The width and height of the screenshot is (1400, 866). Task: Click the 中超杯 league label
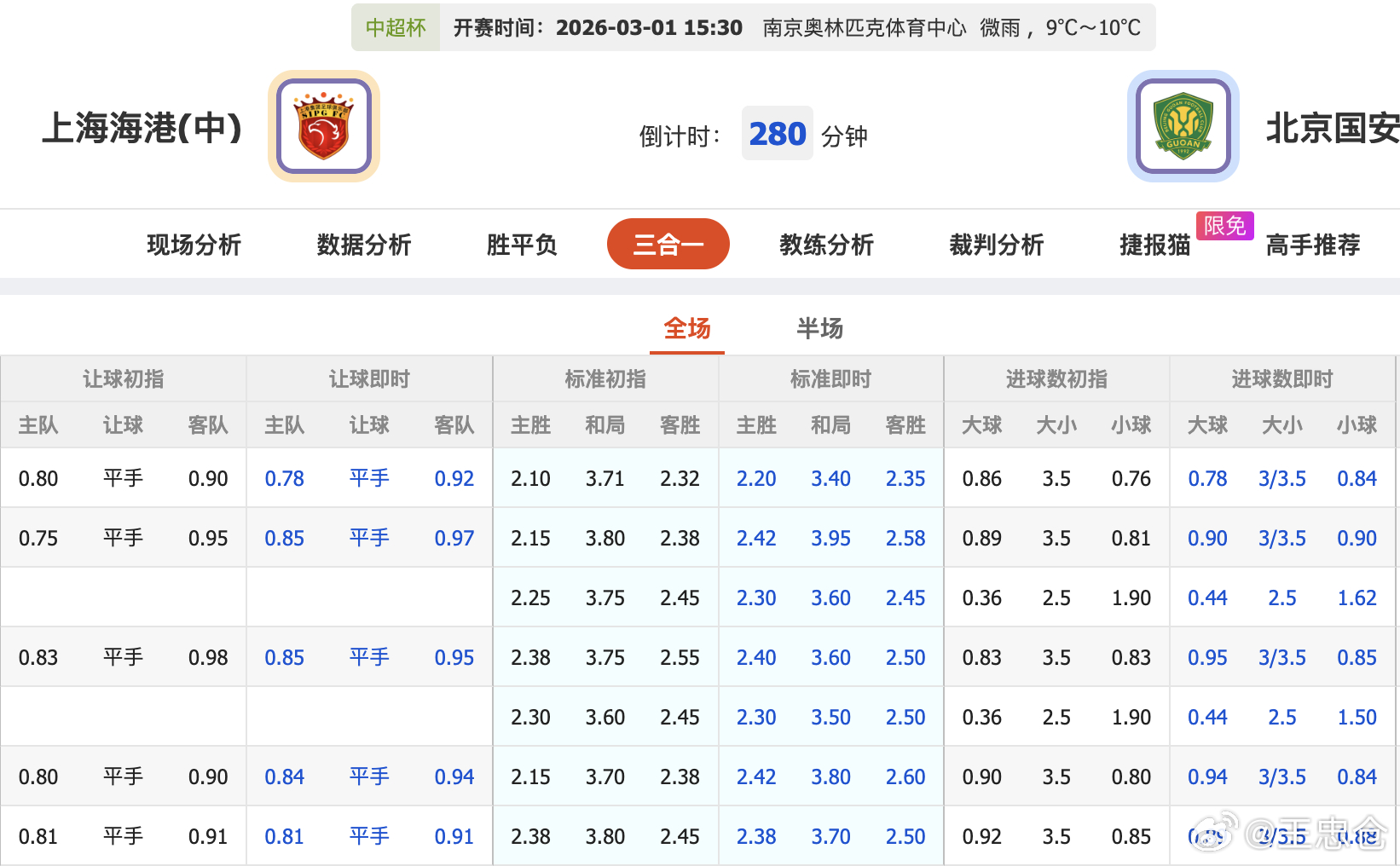click(x=396, y=27)
